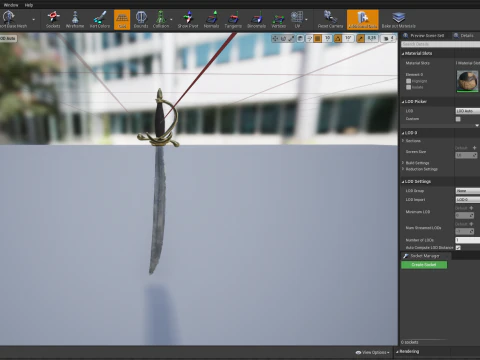Uncheck Auto Compute LOD Distance
This screenshot has width=480, height=360.
(458, 248)
